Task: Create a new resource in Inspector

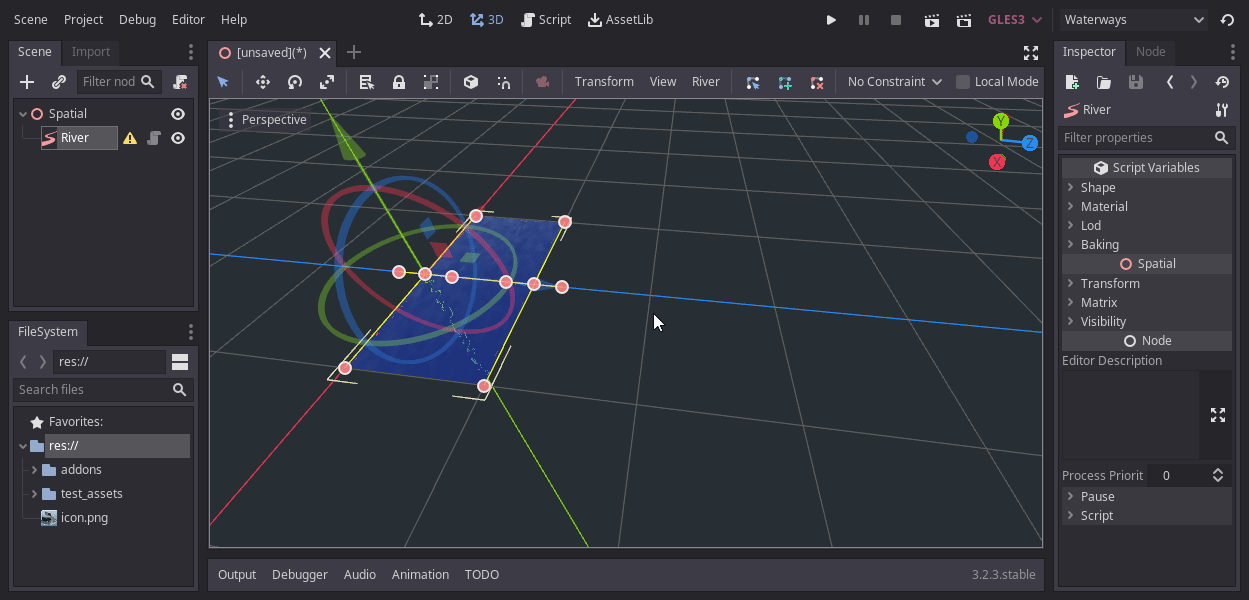Action: click(x=1072, y=82)
